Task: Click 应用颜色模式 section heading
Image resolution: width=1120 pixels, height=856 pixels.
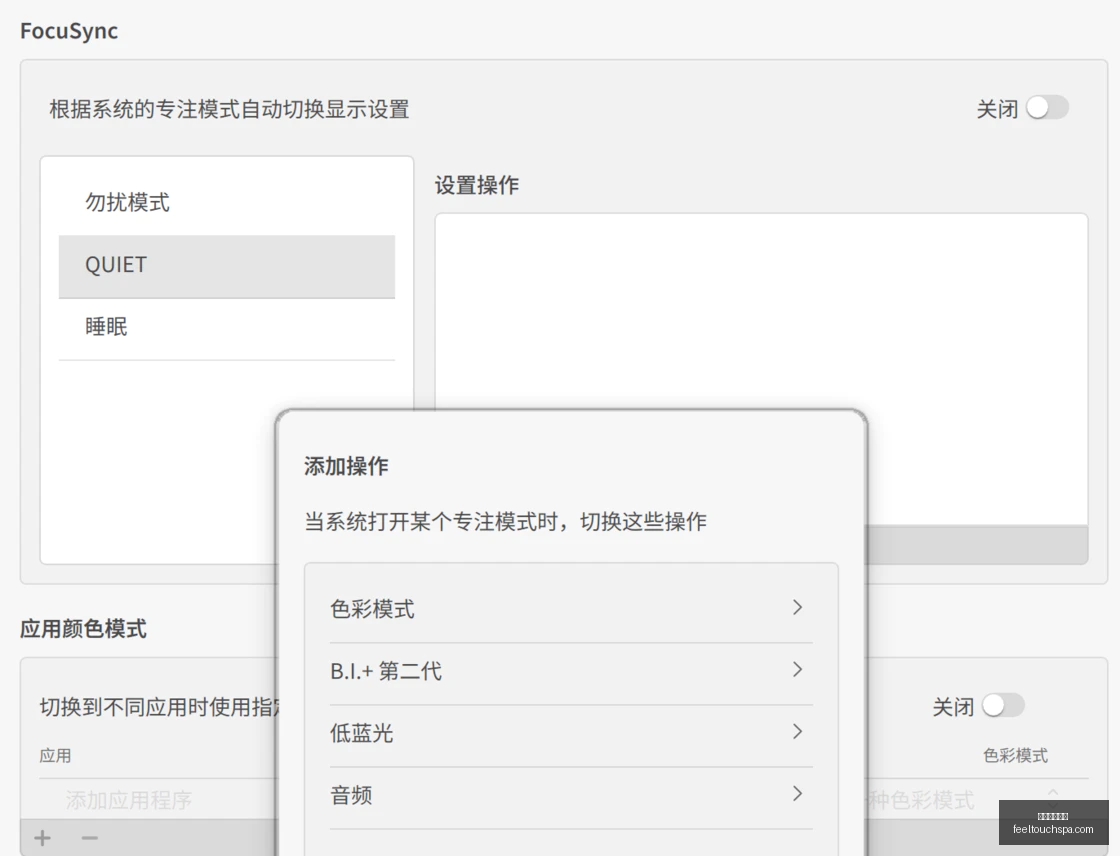Action: [x=84, y=629]
